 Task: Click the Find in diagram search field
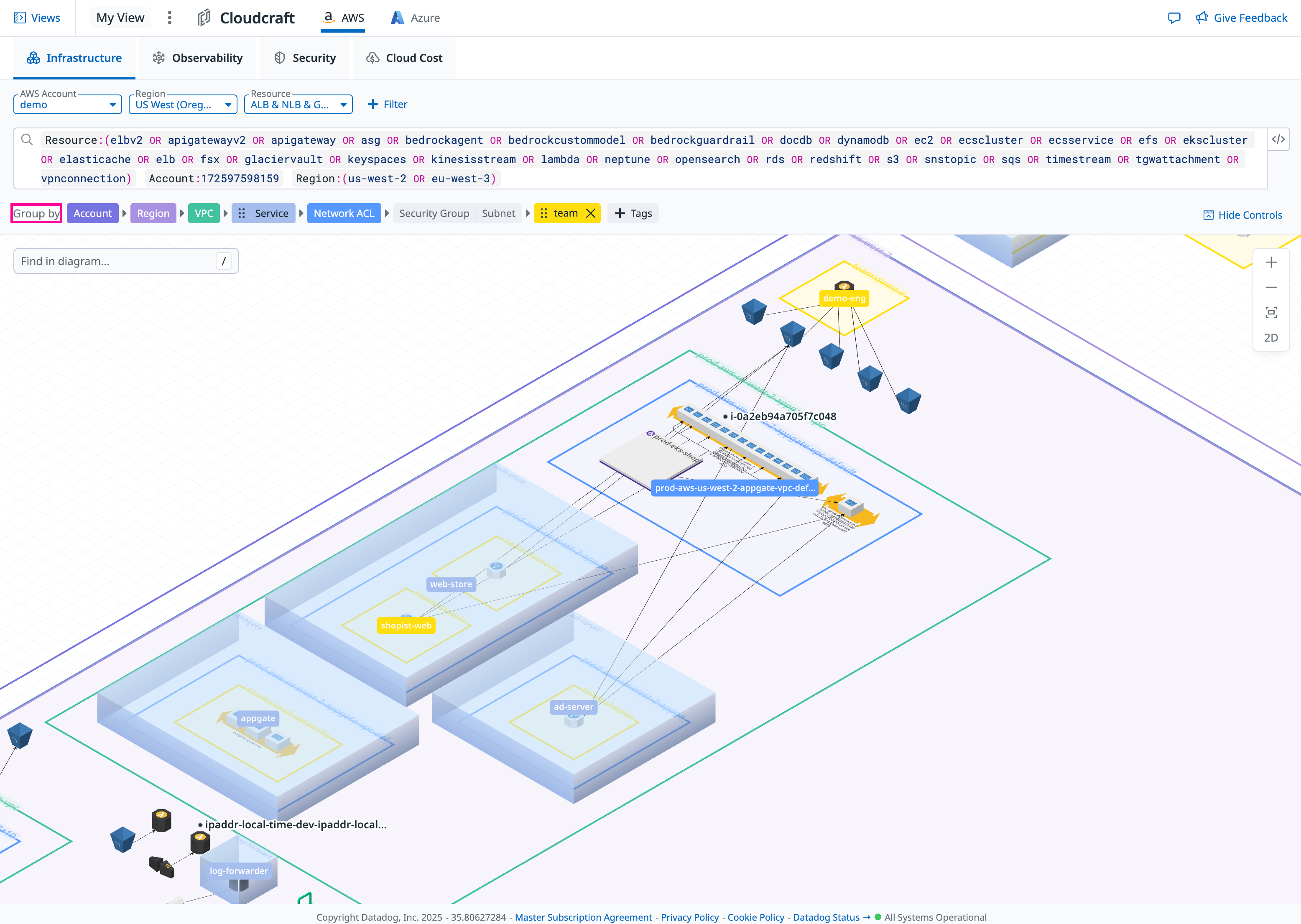coord(114,260)
